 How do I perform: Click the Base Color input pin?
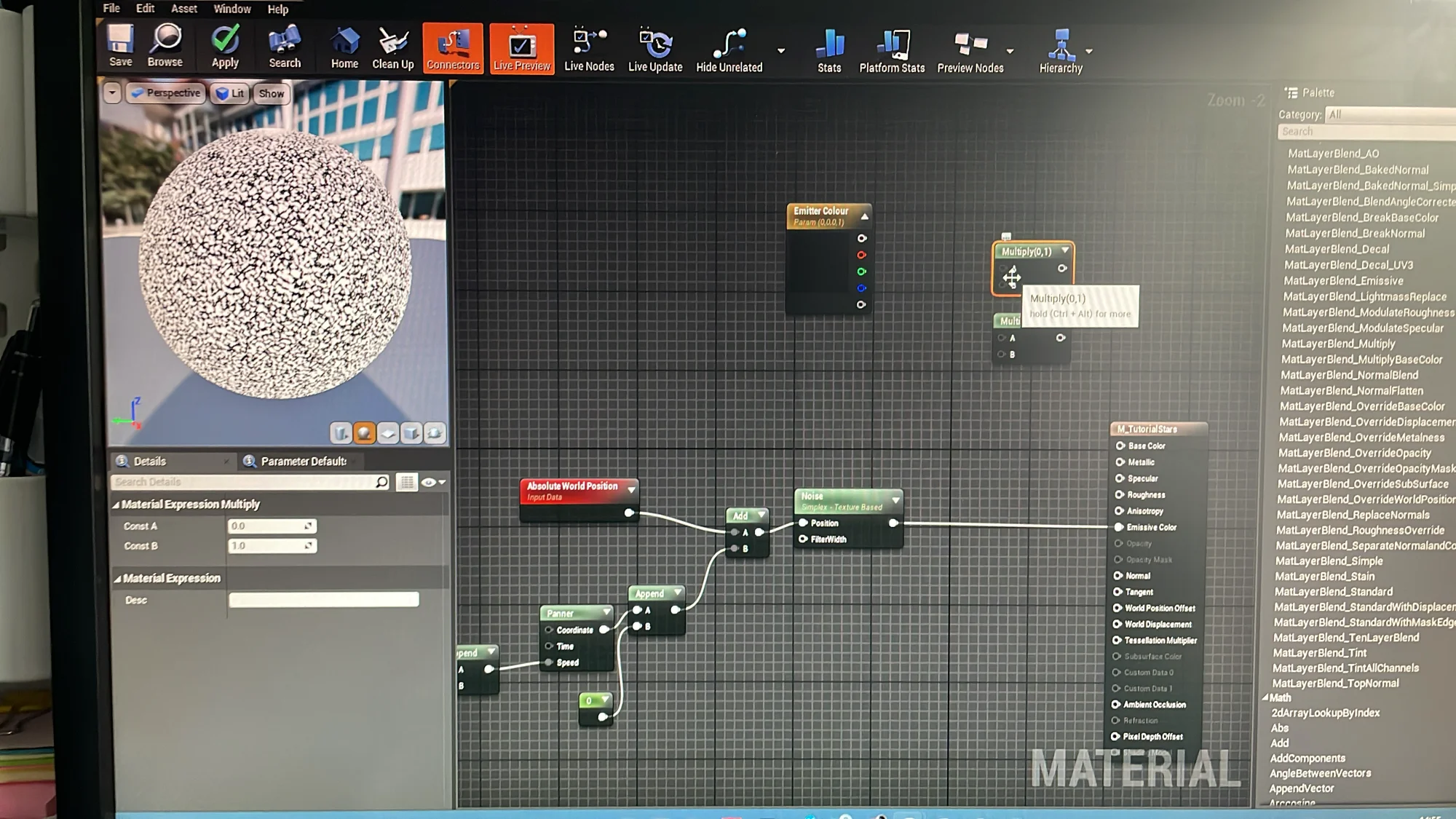pos(1120,446)
